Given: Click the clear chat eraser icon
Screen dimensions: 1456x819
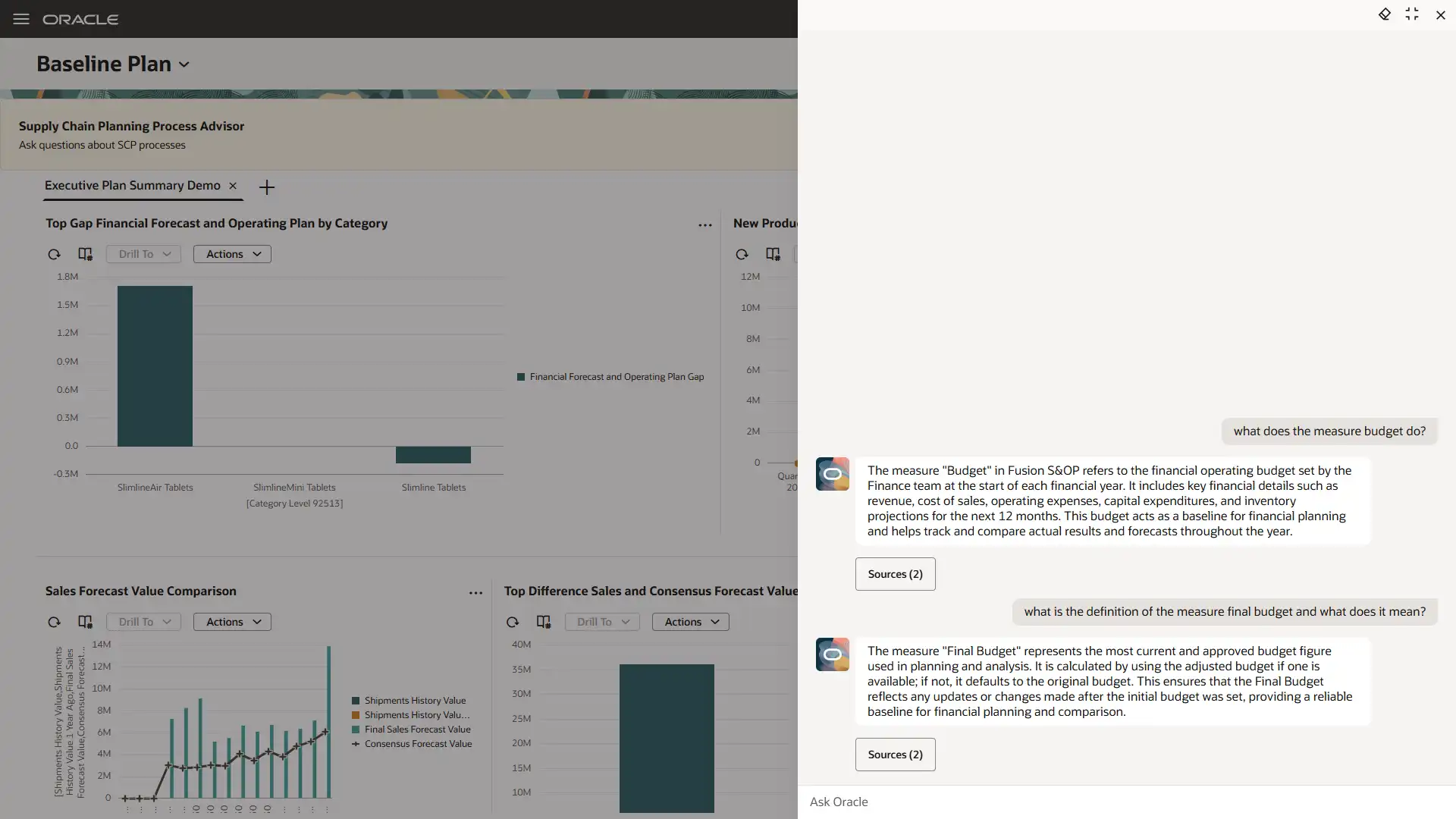Looking at the screenshot, I should coord(1384,14).
